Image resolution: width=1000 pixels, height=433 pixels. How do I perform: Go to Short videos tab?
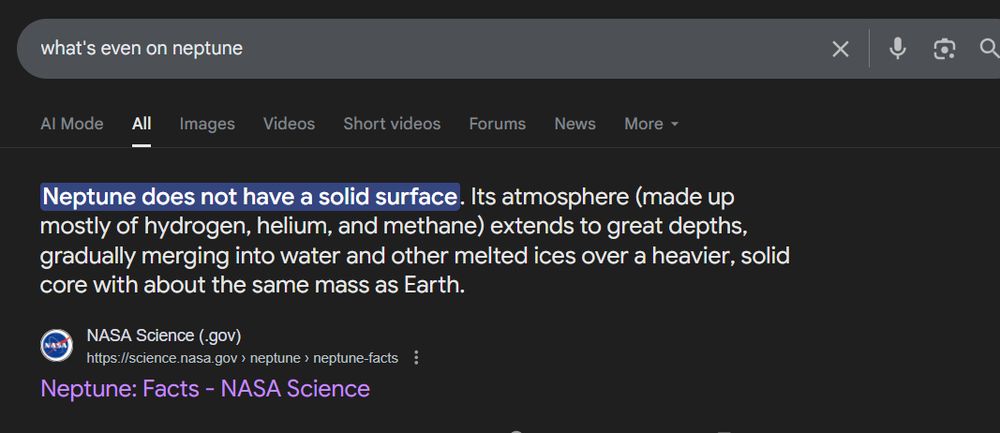click(392, 124)
